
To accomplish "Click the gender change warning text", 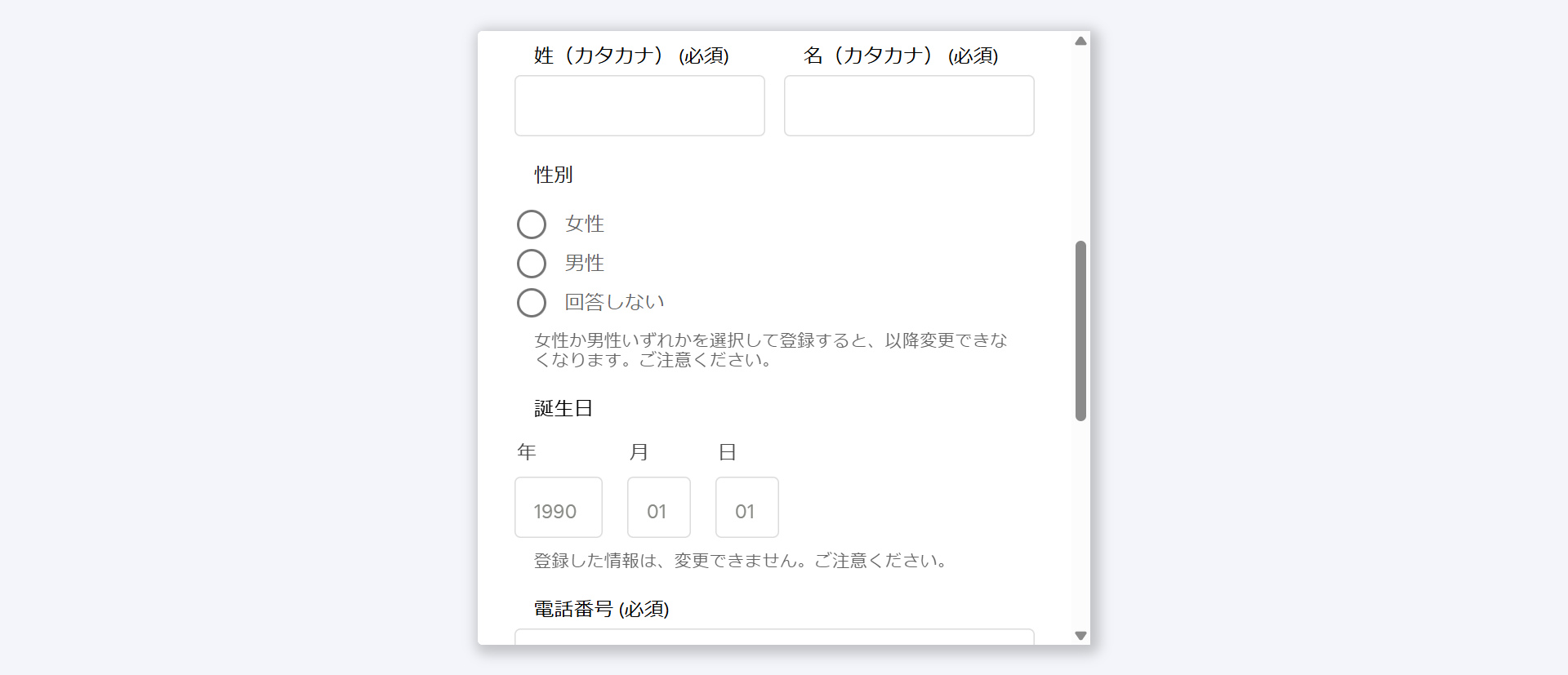I will (770, 349).
